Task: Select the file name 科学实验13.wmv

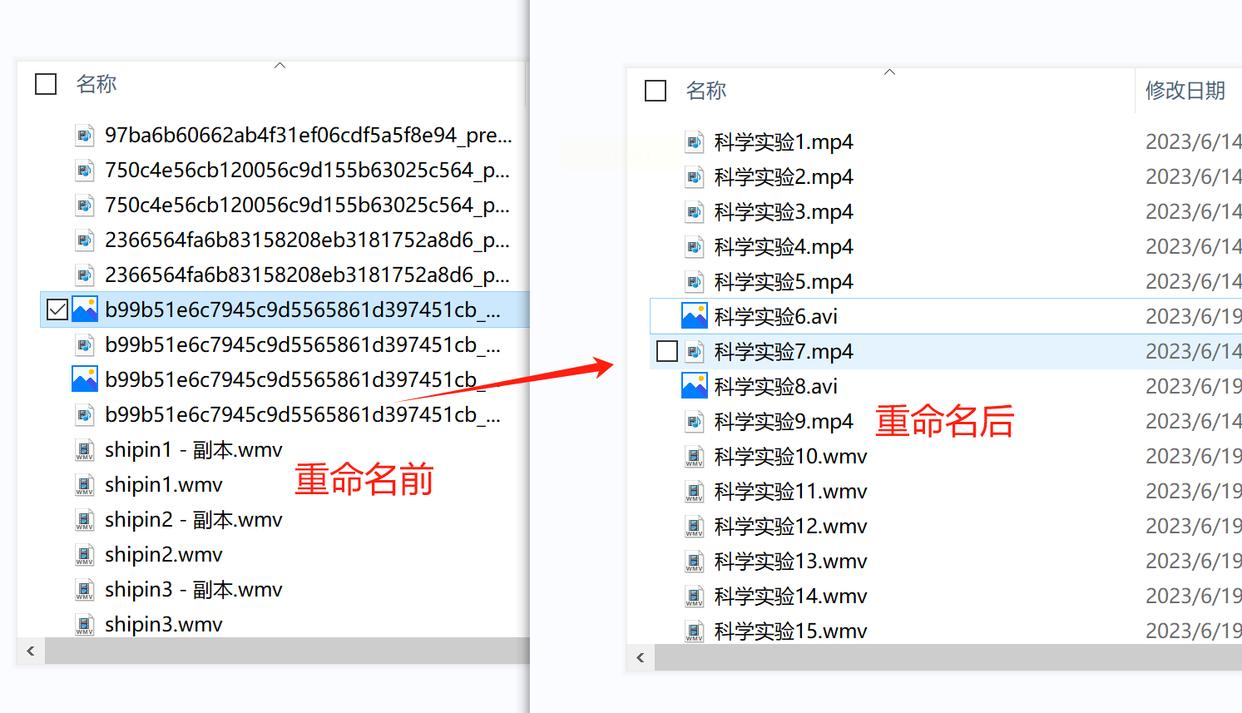Action: point(791,562)
